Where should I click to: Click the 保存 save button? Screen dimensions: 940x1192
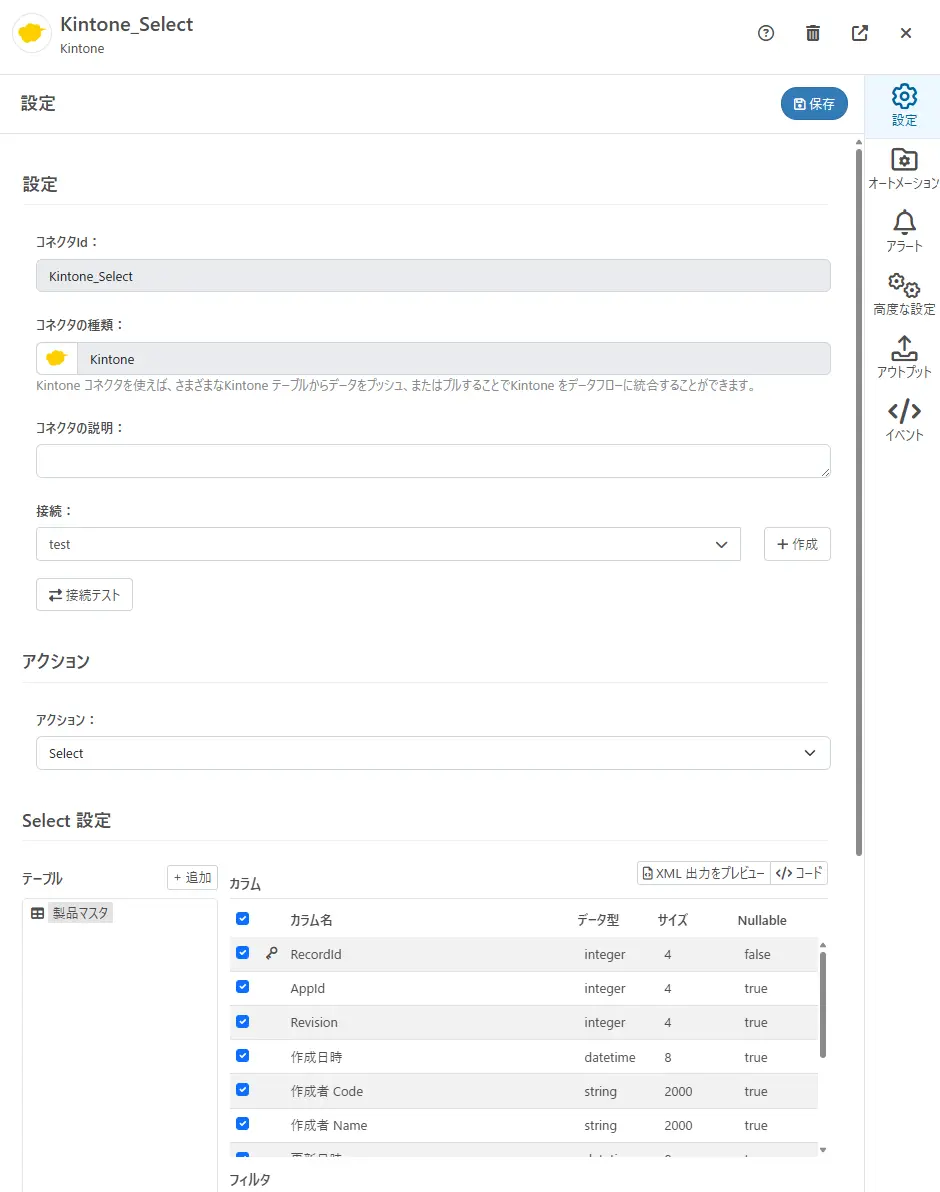(x=814, y=103)
